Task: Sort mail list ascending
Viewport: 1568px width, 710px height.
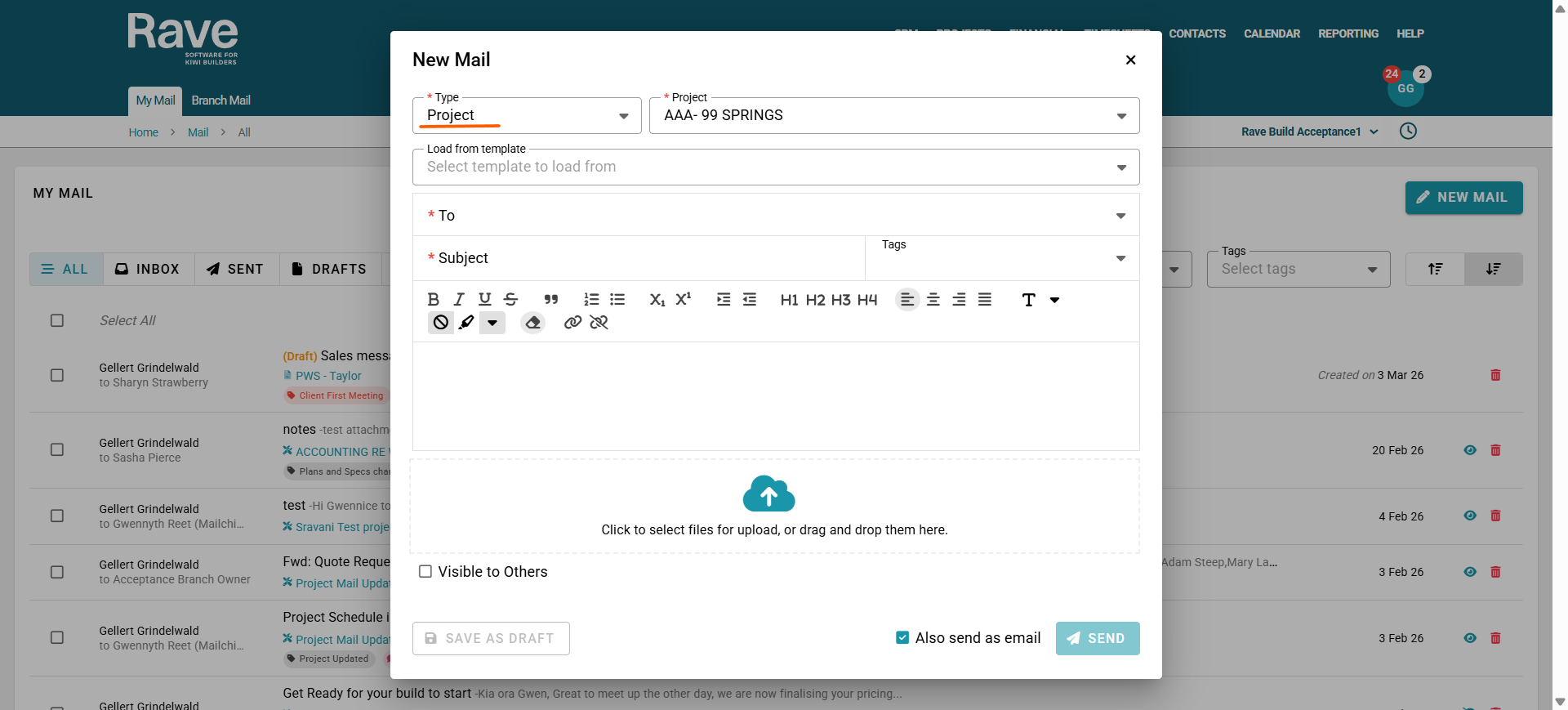Action: click(x=1435, y=269)
